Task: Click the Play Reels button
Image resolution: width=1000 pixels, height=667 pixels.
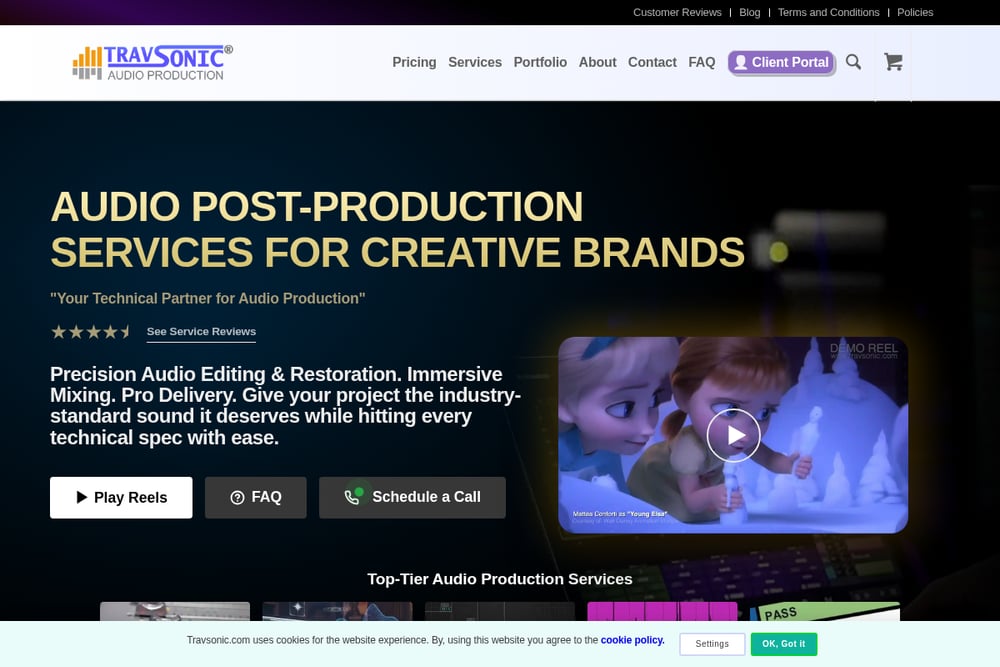Action: 121,497
